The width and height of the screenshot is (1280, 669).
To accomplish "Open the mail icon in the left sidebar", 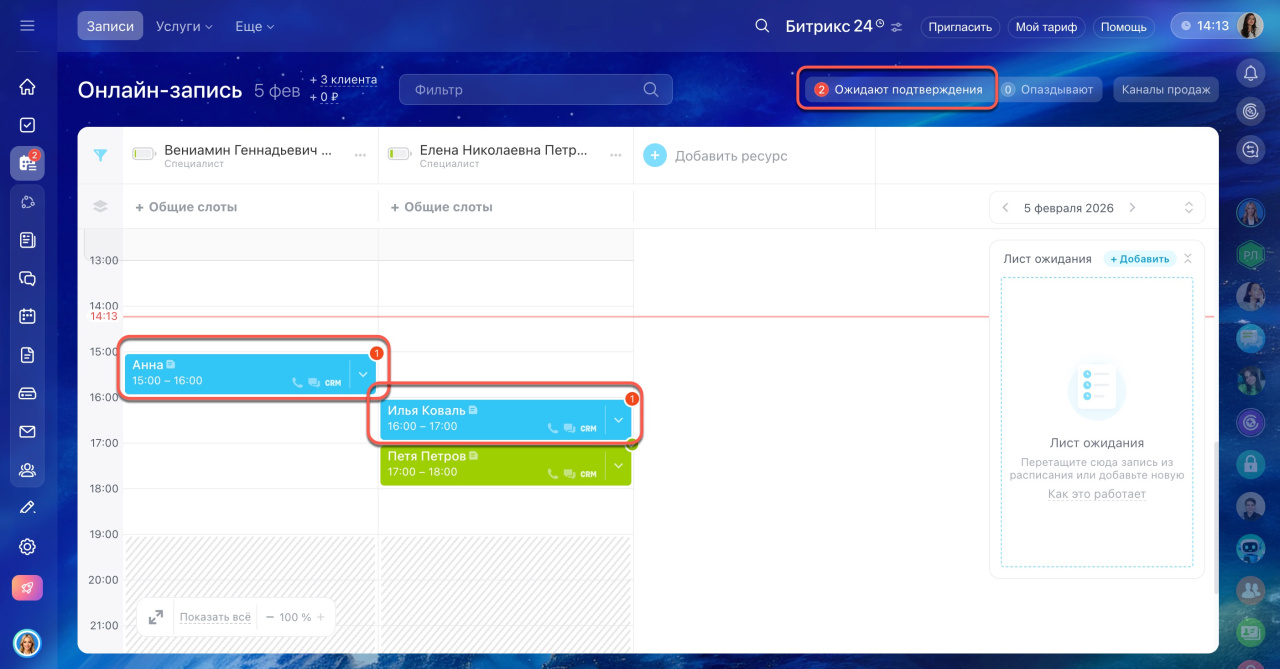I will pos(27,432).
